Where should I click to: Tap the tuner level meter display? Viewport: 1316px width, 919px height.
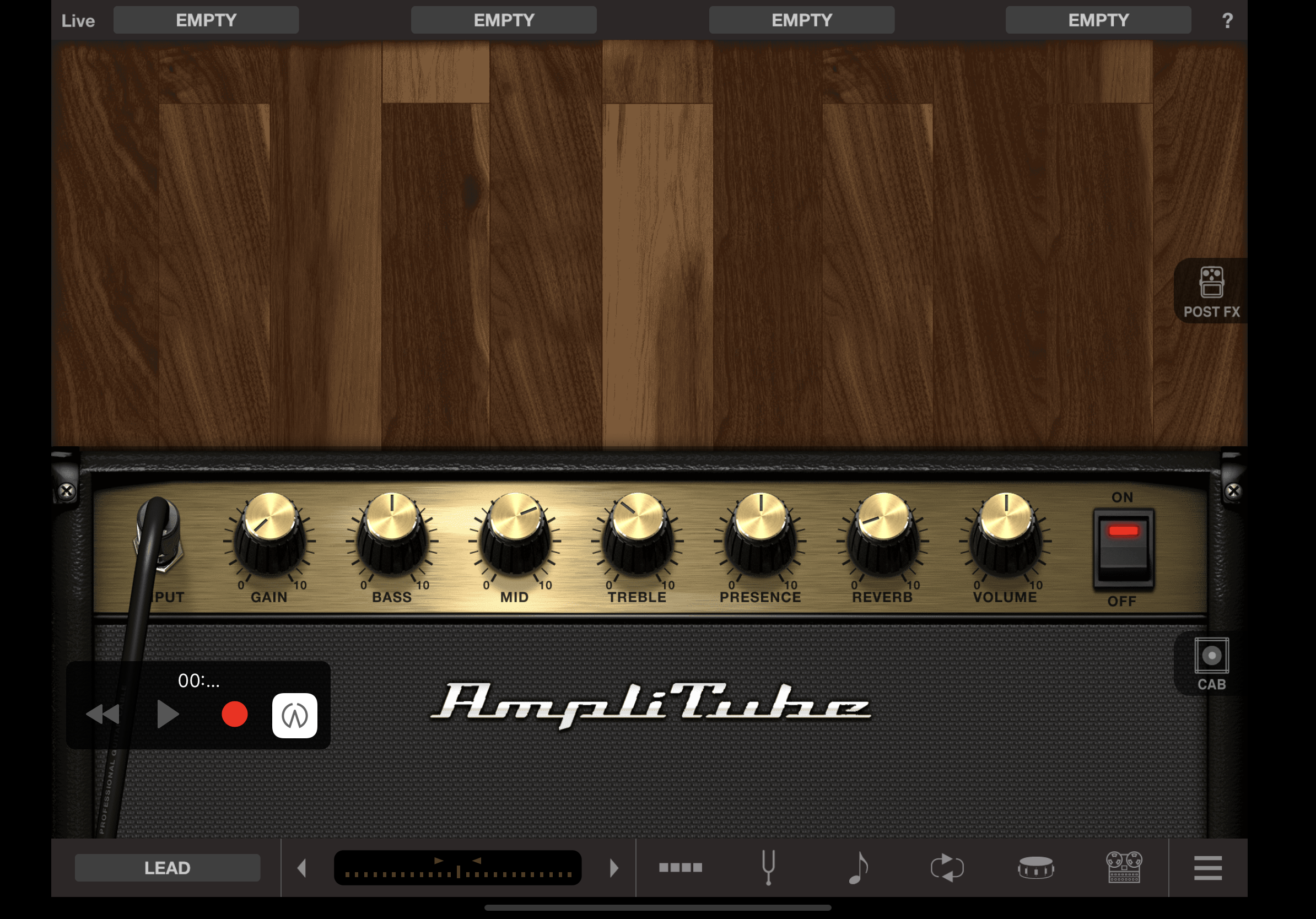pyautogui.click(x=457, y=867)
